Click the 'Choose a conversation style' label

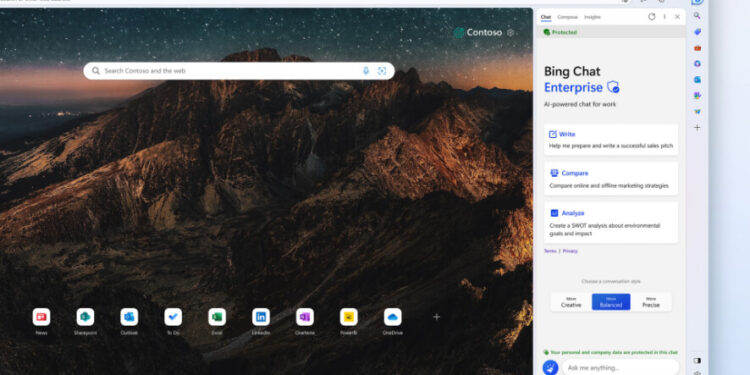tap(611, 282)
